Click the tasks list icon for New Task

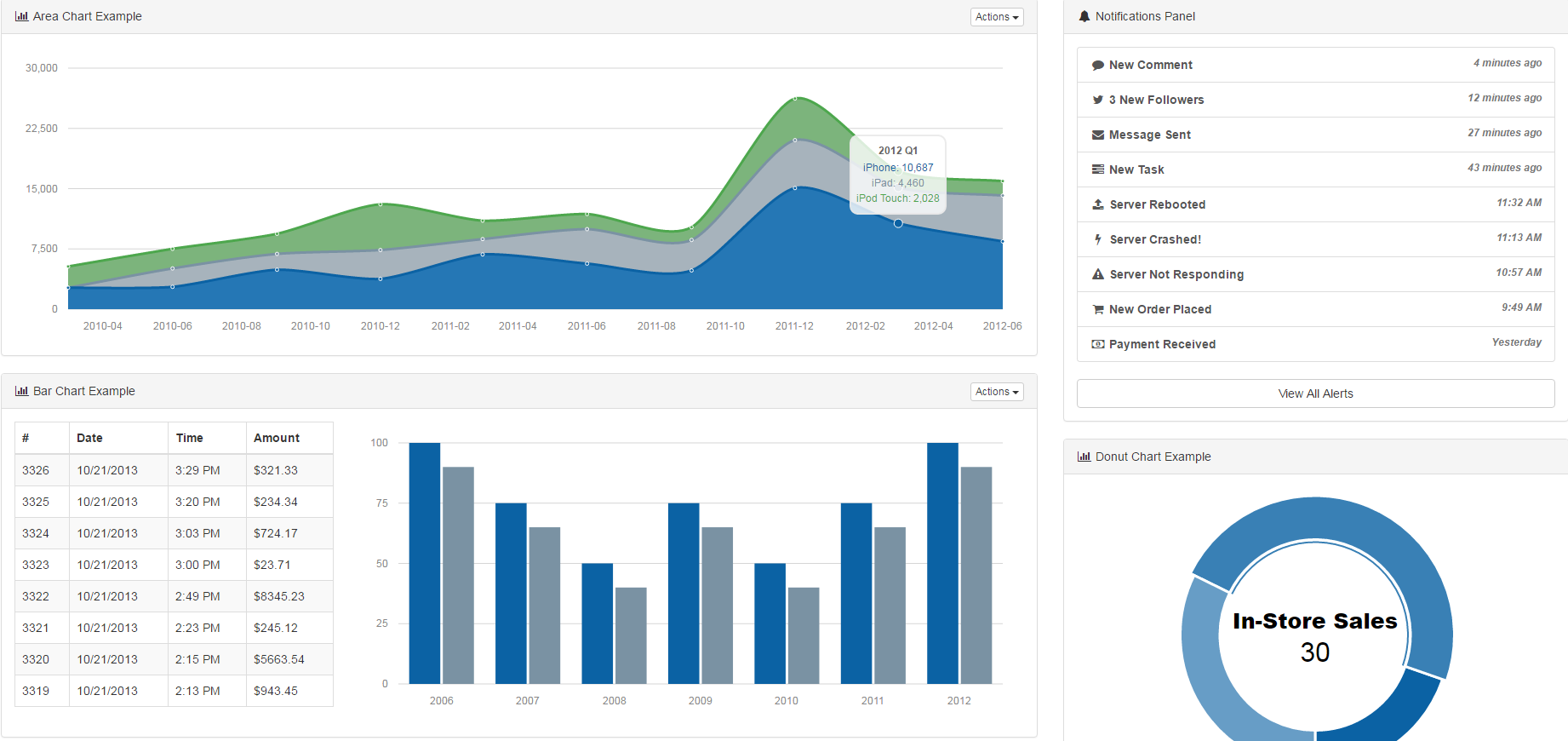(1098, 169)
